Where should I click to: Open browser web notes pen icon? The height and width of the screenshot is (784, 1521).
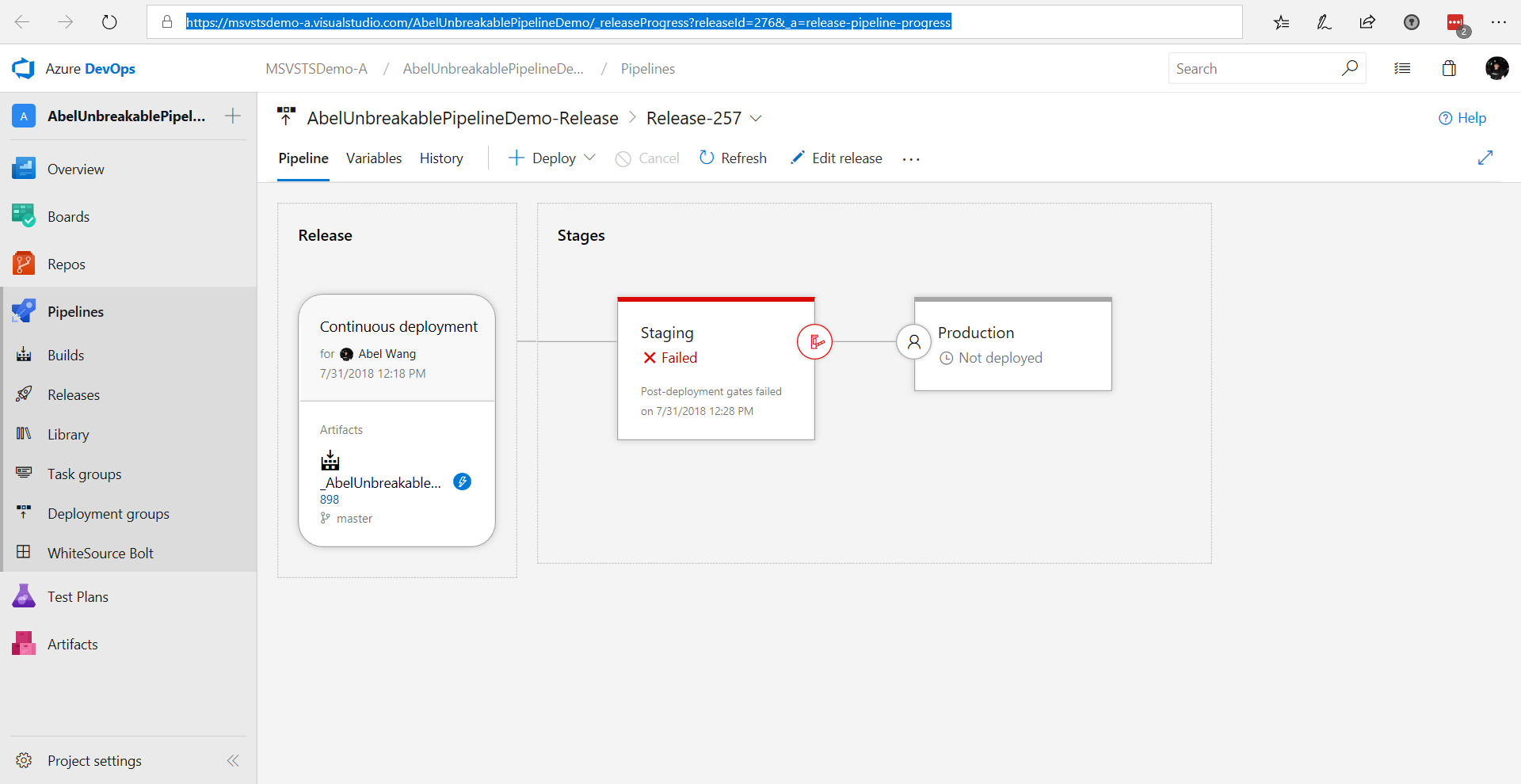coord(1325,22)
